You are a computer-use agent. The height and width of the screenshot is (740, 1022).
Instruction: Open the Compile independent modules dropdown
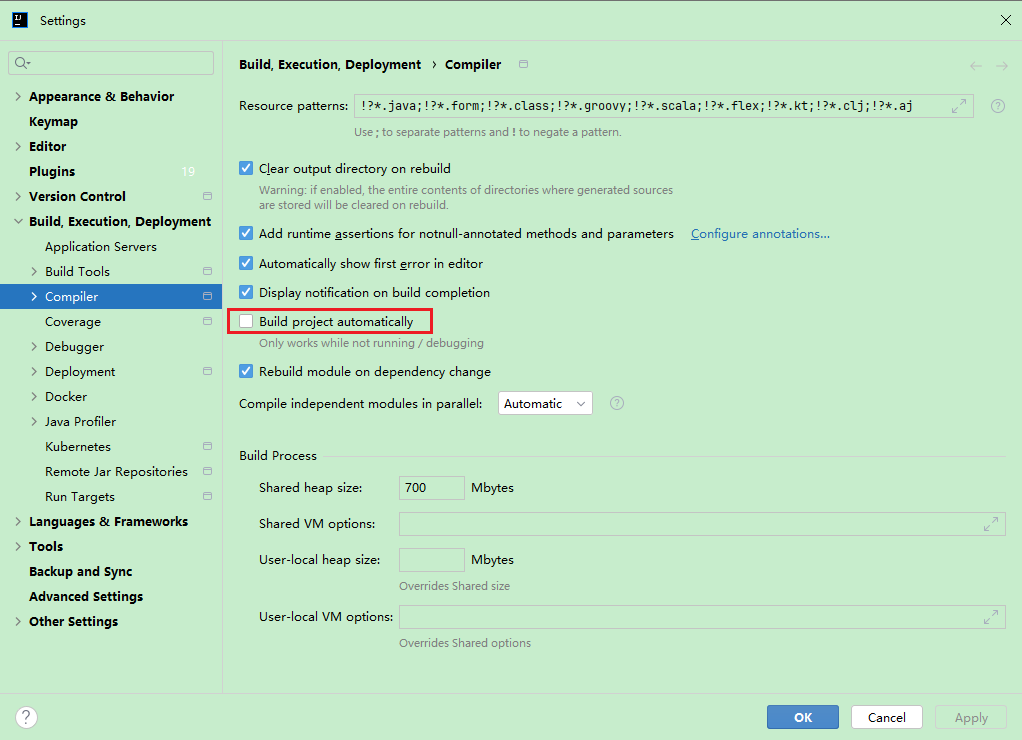tap(545, 403)
